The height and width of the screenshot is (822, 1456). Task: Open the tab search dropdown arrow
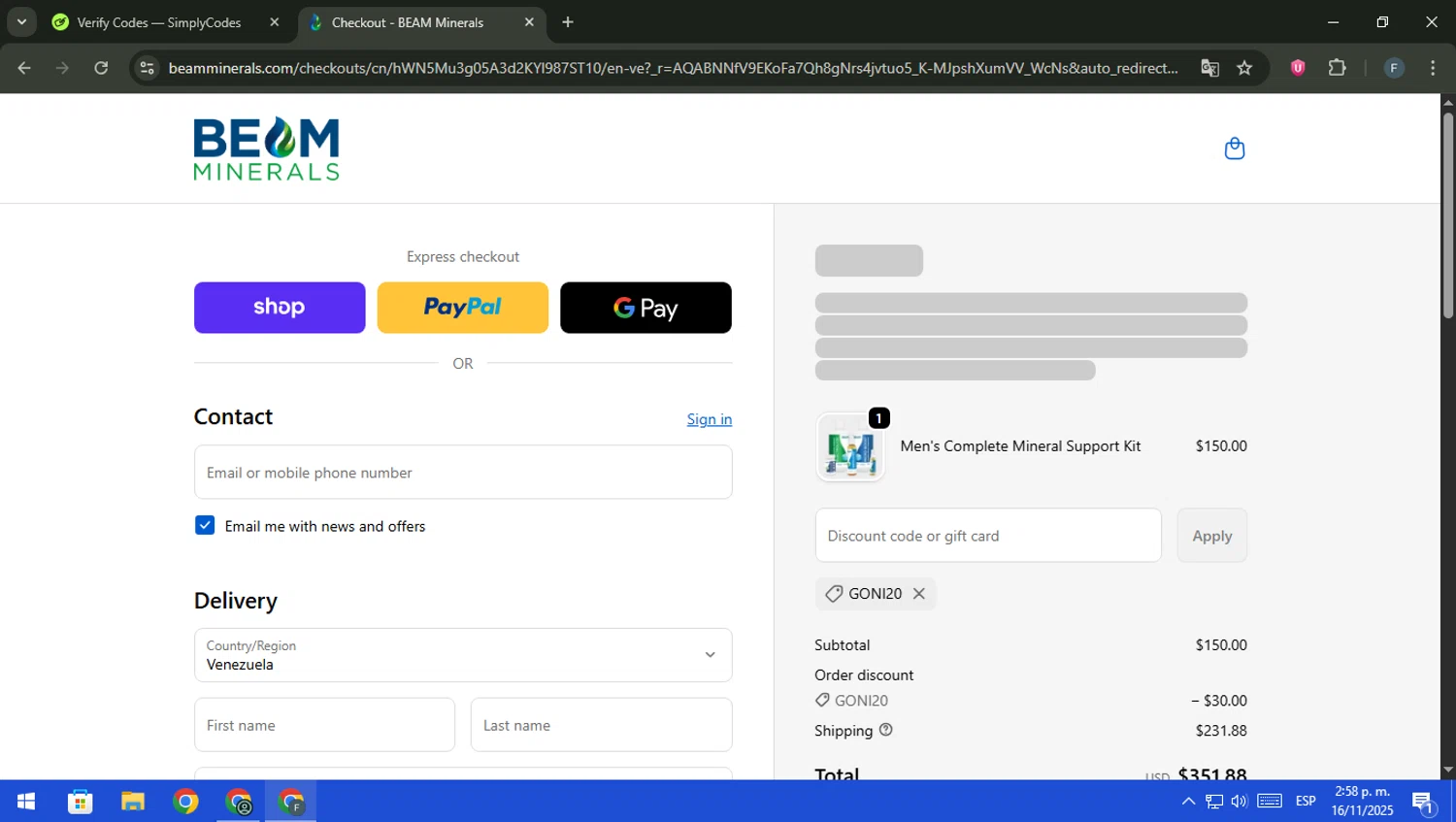point(21,22)
